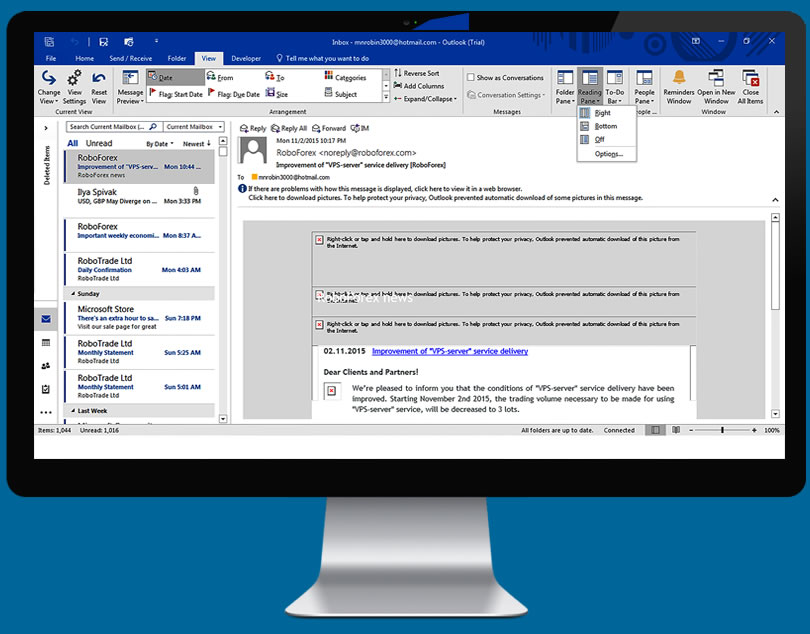This screenshot has width=810, height=634.
Task: Open the Current Mailbox scope dropdown
Action: (194, 127)
